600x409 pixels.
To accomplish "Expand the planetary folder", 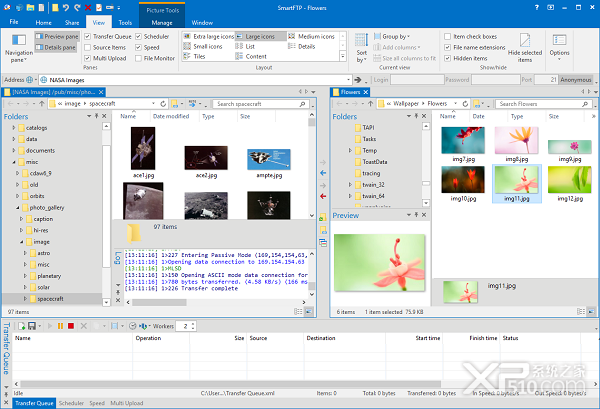I will [x=25, y=276].
